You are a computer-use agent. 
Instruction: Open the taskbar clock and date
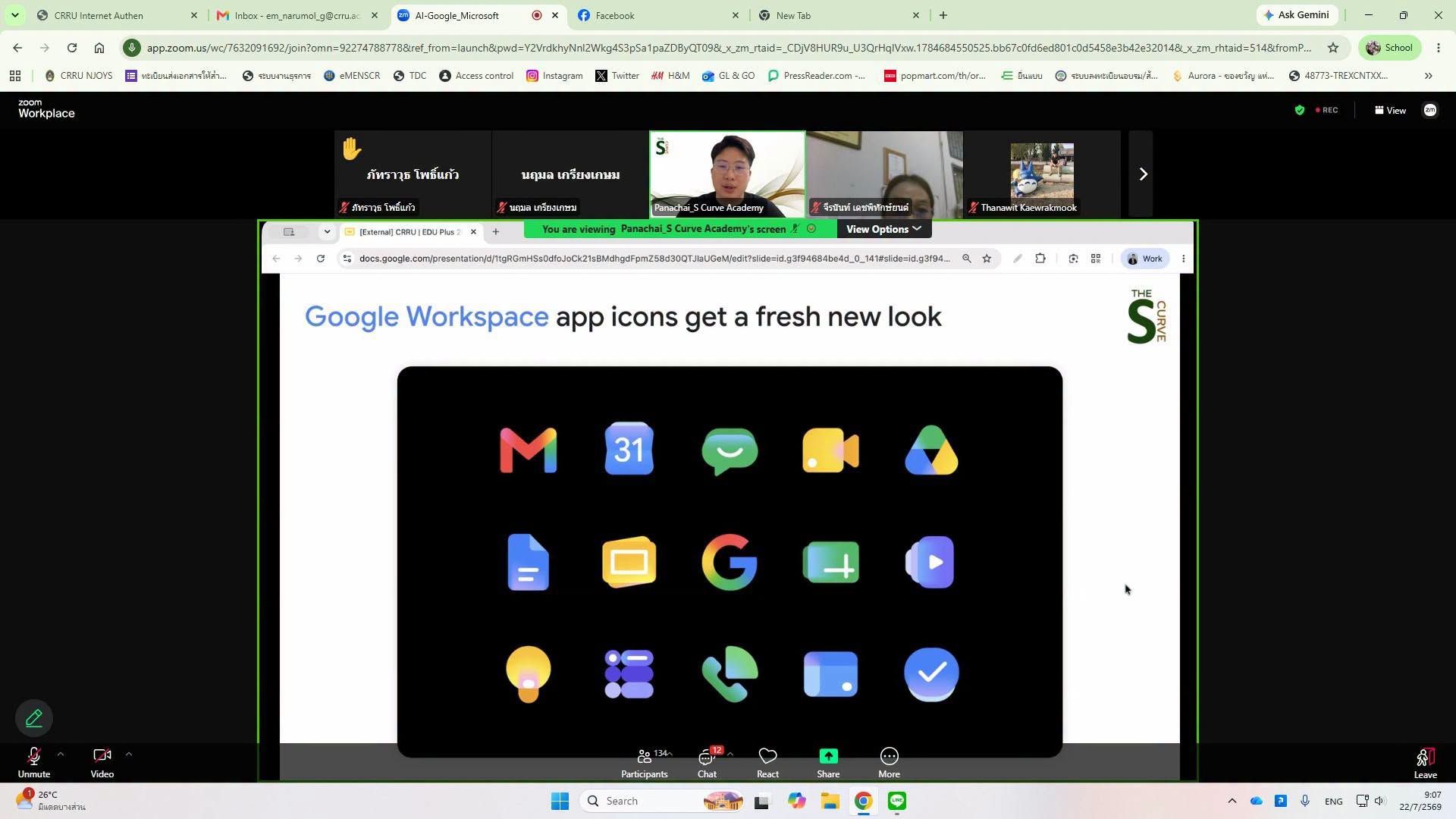click(x=1420, y=801)
